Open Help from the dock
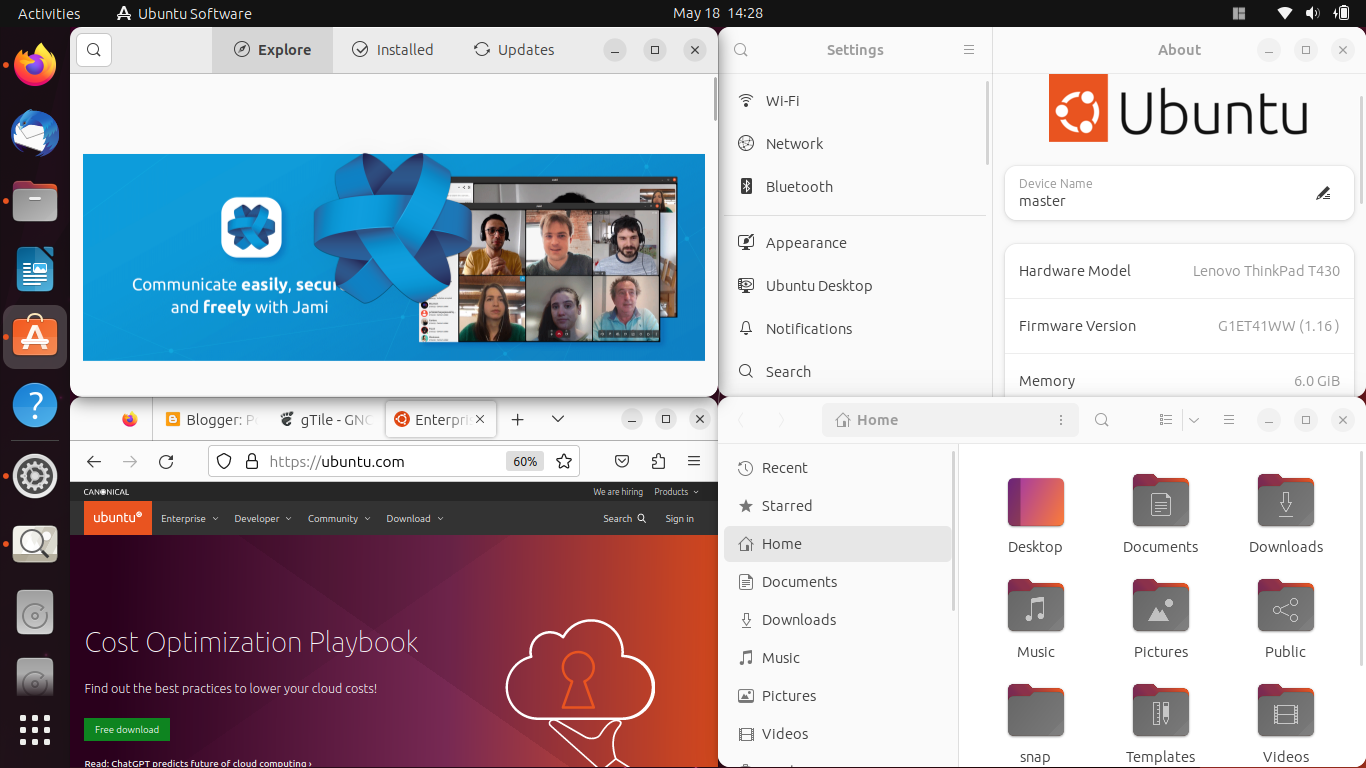This screenshot has height=768, width=1366. point(35,406)
